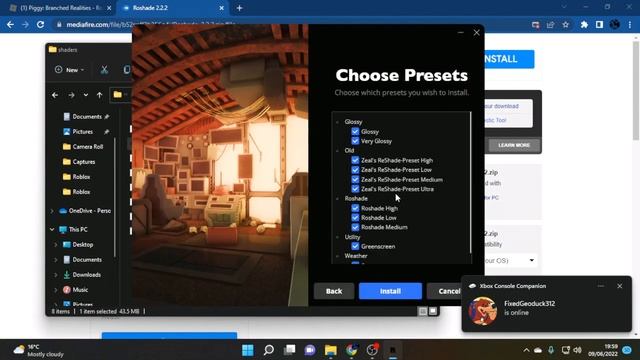Expand OneDrive in the File Explorer sidebar
The image size is (640, 360).
pyautogui.click(x=52, y=211)
